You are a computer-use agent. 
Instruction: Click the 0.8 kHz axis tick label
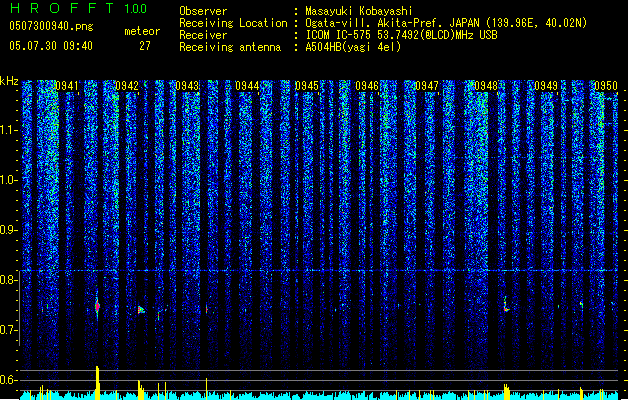coord(9,280)
